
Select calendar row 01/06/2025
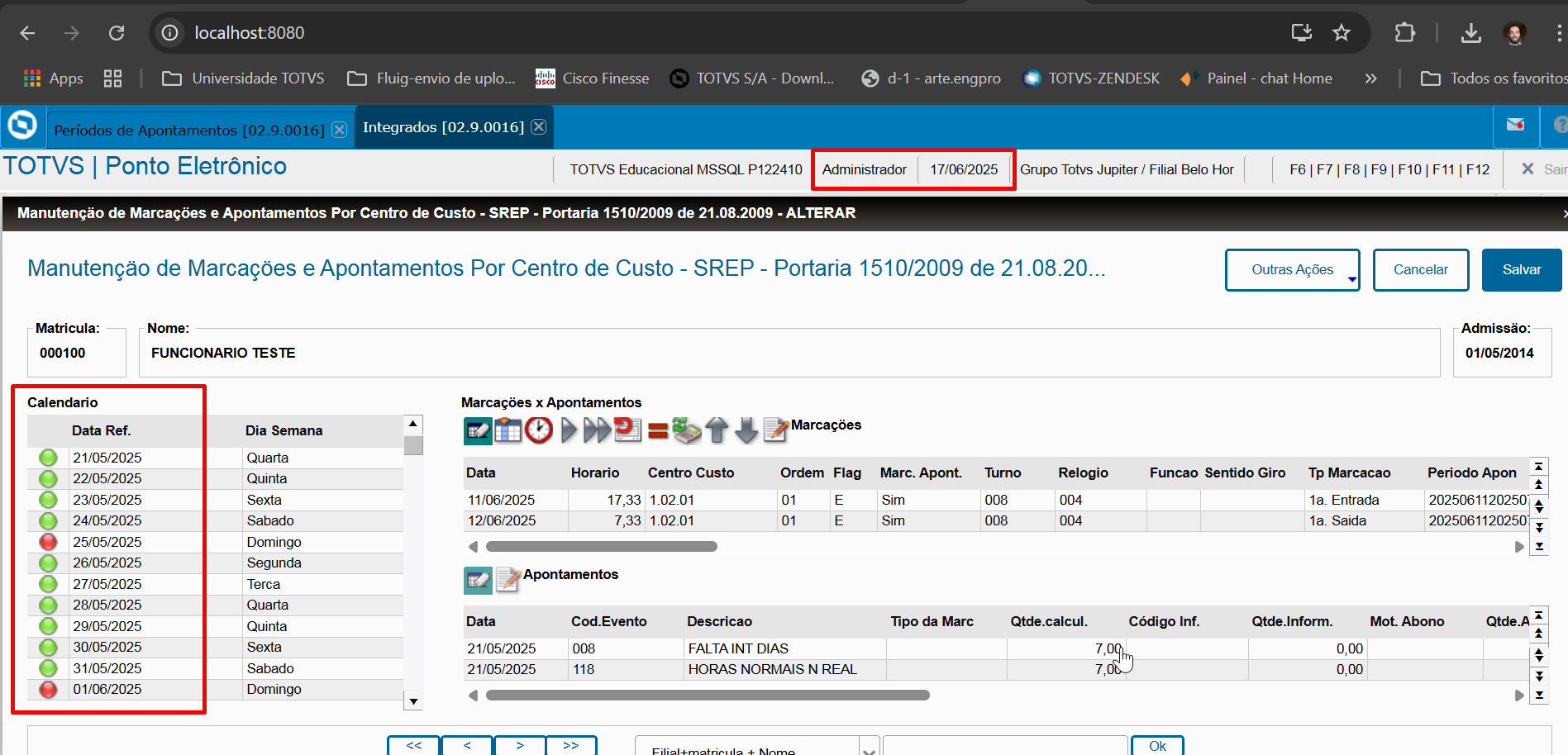[215, 689]
